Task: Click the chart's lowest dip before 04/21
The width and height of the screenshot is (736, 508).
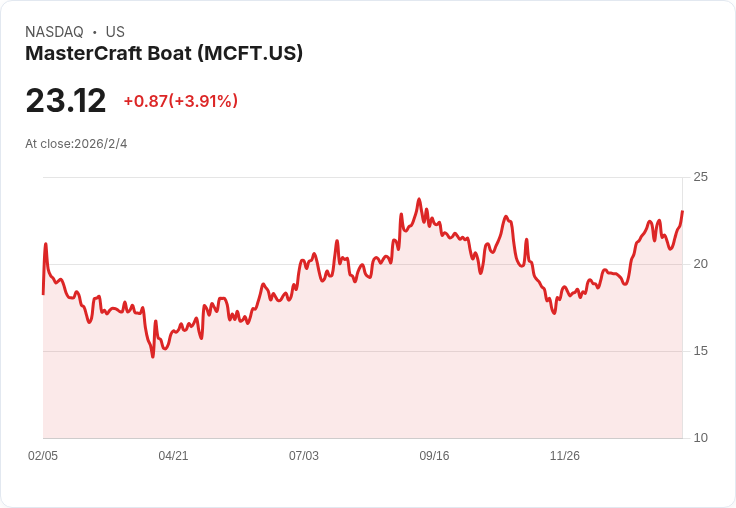Action: click(x=153, y=356)
